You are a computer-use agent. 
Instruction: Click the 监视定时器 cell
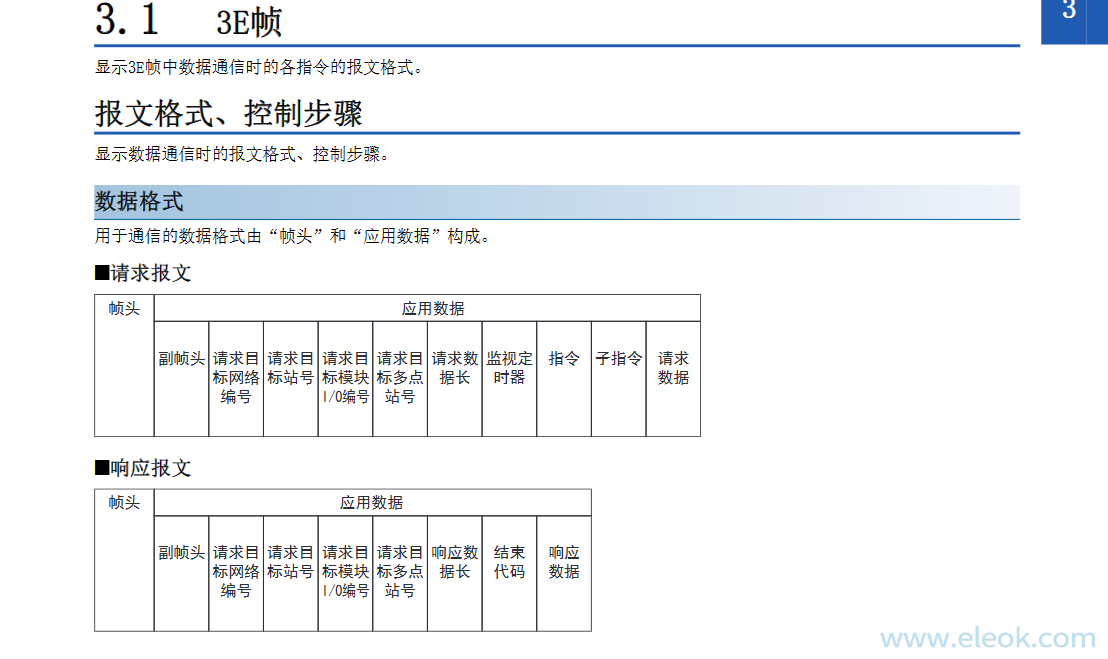pyautogui.click(x=509, y=368)
